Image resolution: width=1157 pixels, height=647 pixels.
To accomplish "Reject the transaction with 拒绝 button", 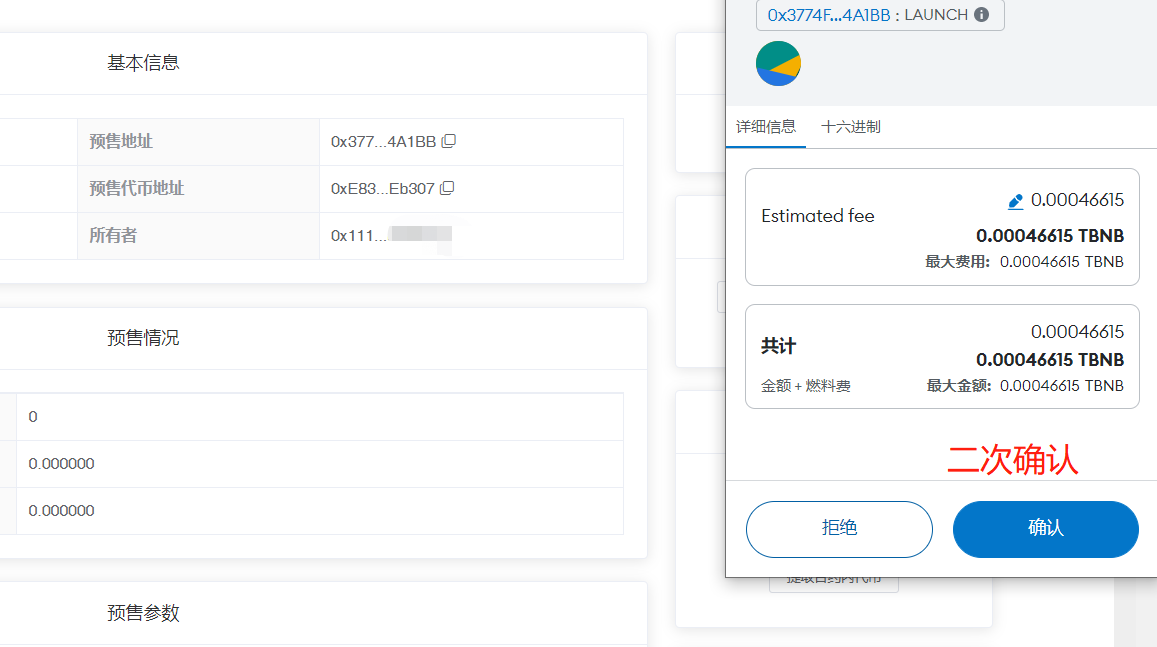I will pos(839,528).
